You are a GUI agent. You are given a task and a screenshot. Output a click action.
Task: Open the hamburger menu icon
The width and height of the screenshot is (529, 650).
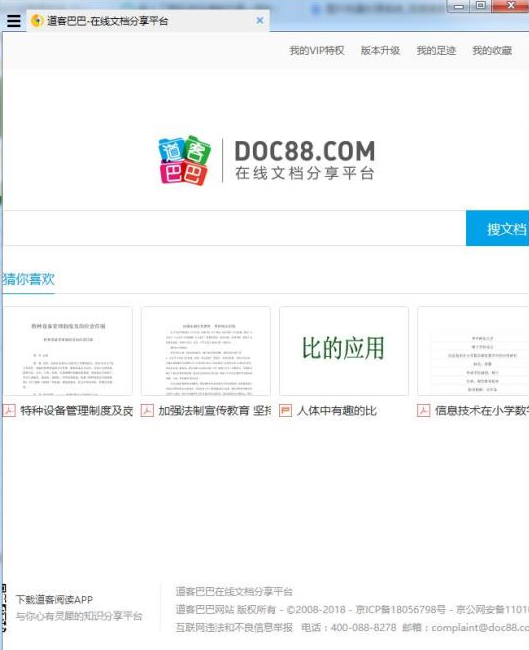(x=14, y=21)
